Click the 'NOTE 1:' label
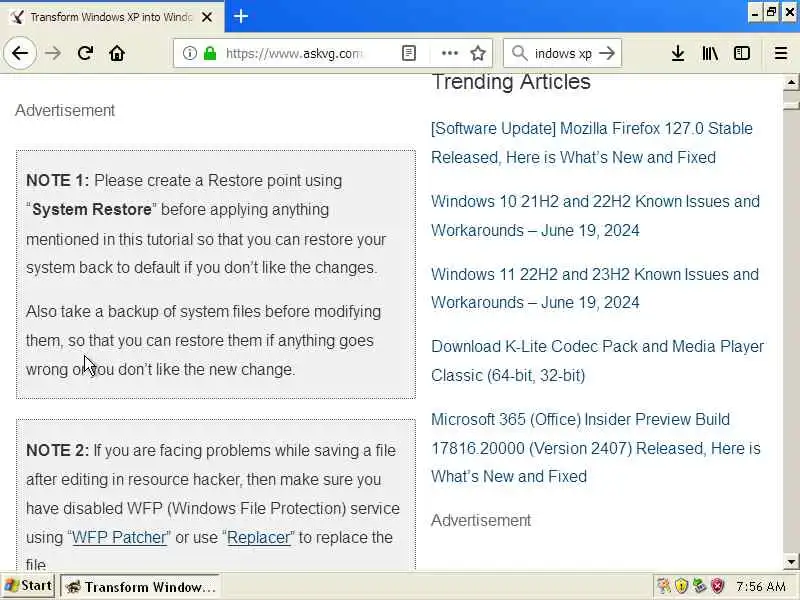Image resolution: width=800 pixels, height=600 pixels. point(58,181)
